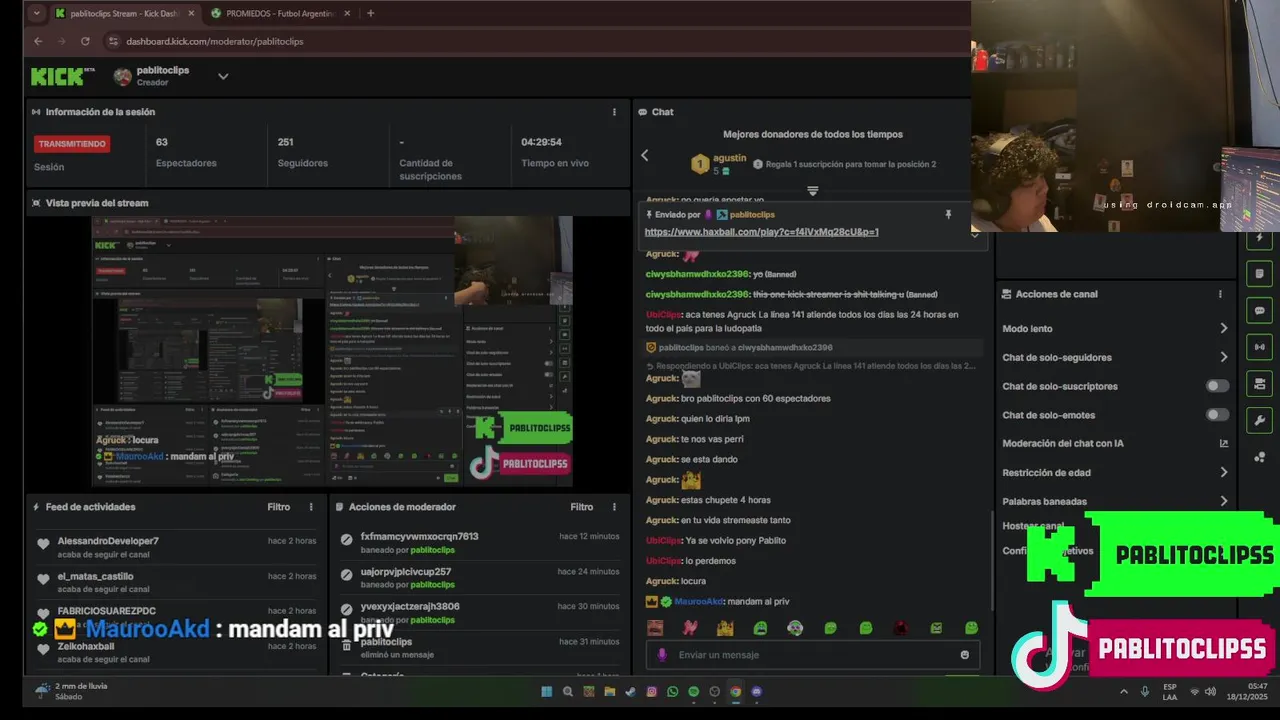Show hidden system tray icons

pyautogui.click(x=1123, y=691)
